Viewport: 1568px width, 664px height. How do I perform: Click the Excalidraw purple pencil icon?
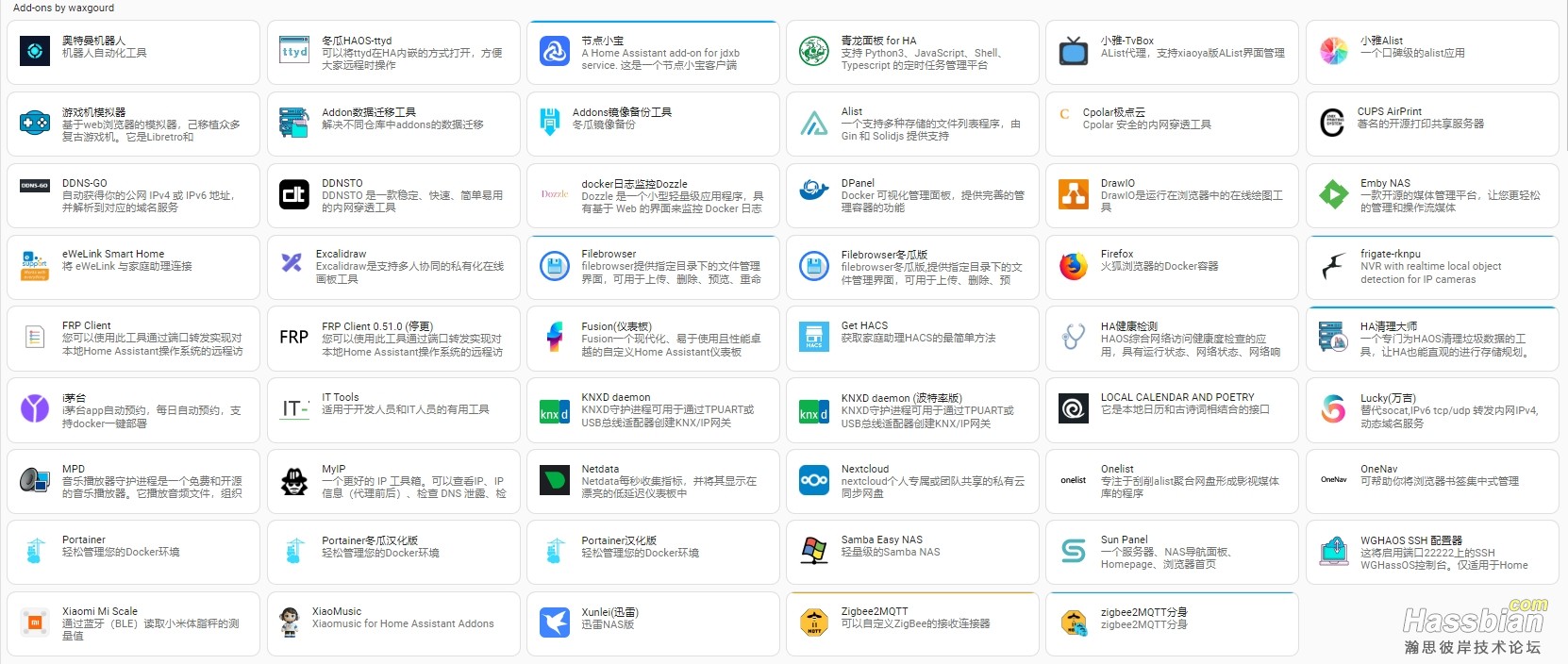pyautogui.click(x=292, y=262)
